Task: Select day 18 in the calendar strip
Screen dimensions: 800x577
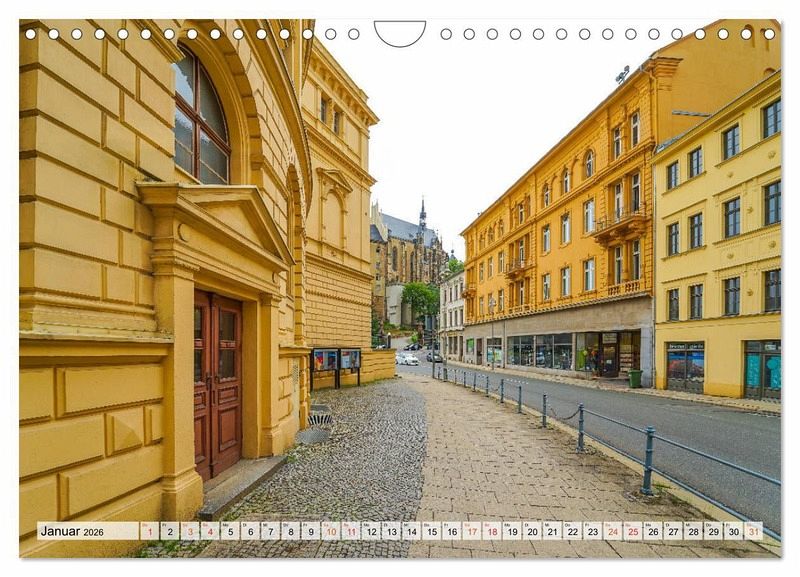Action: (x=492, y=531)
